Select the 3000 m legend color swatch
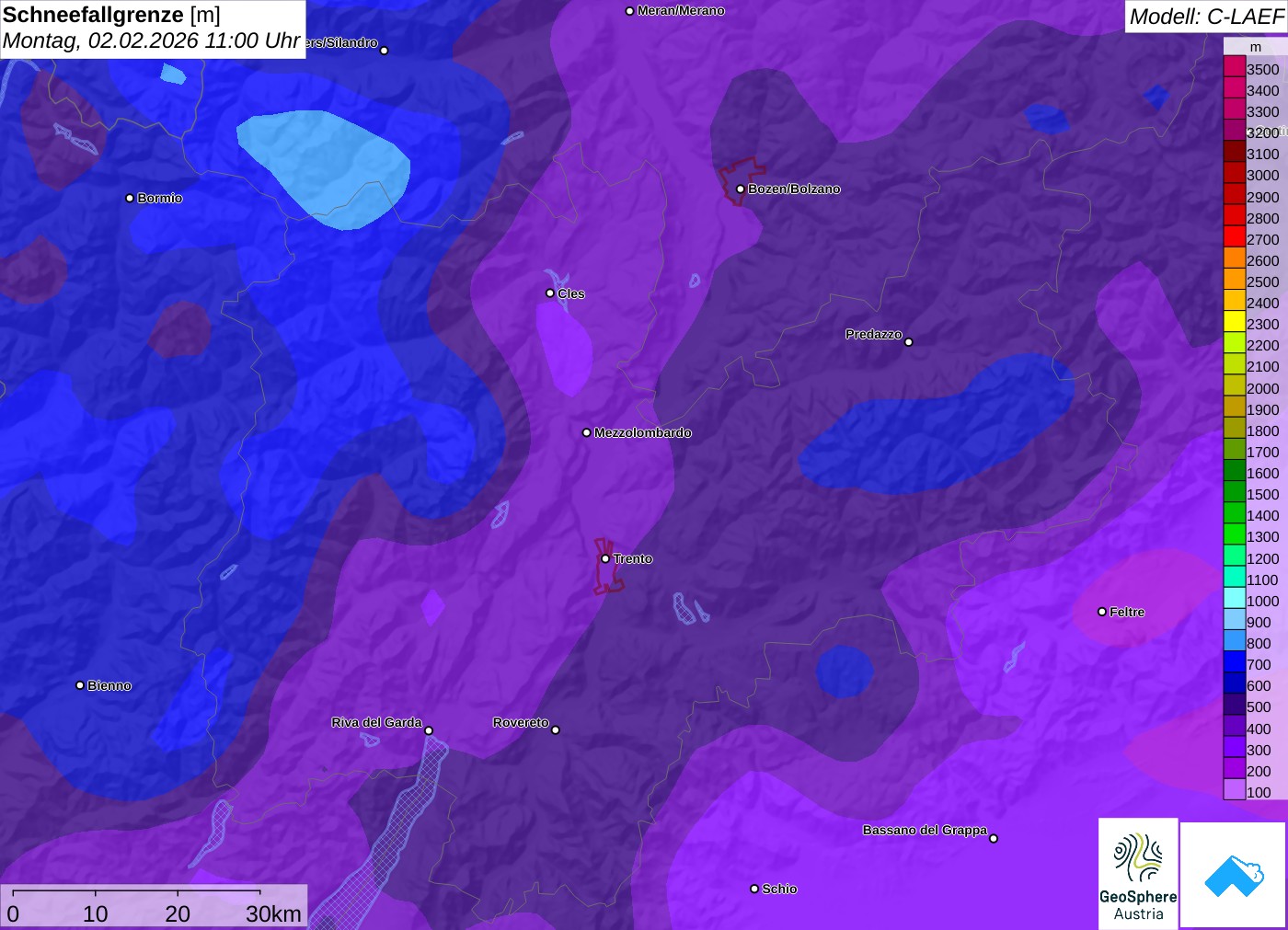The height and width of the screenshot is (930, 1288). (1235, 172)
